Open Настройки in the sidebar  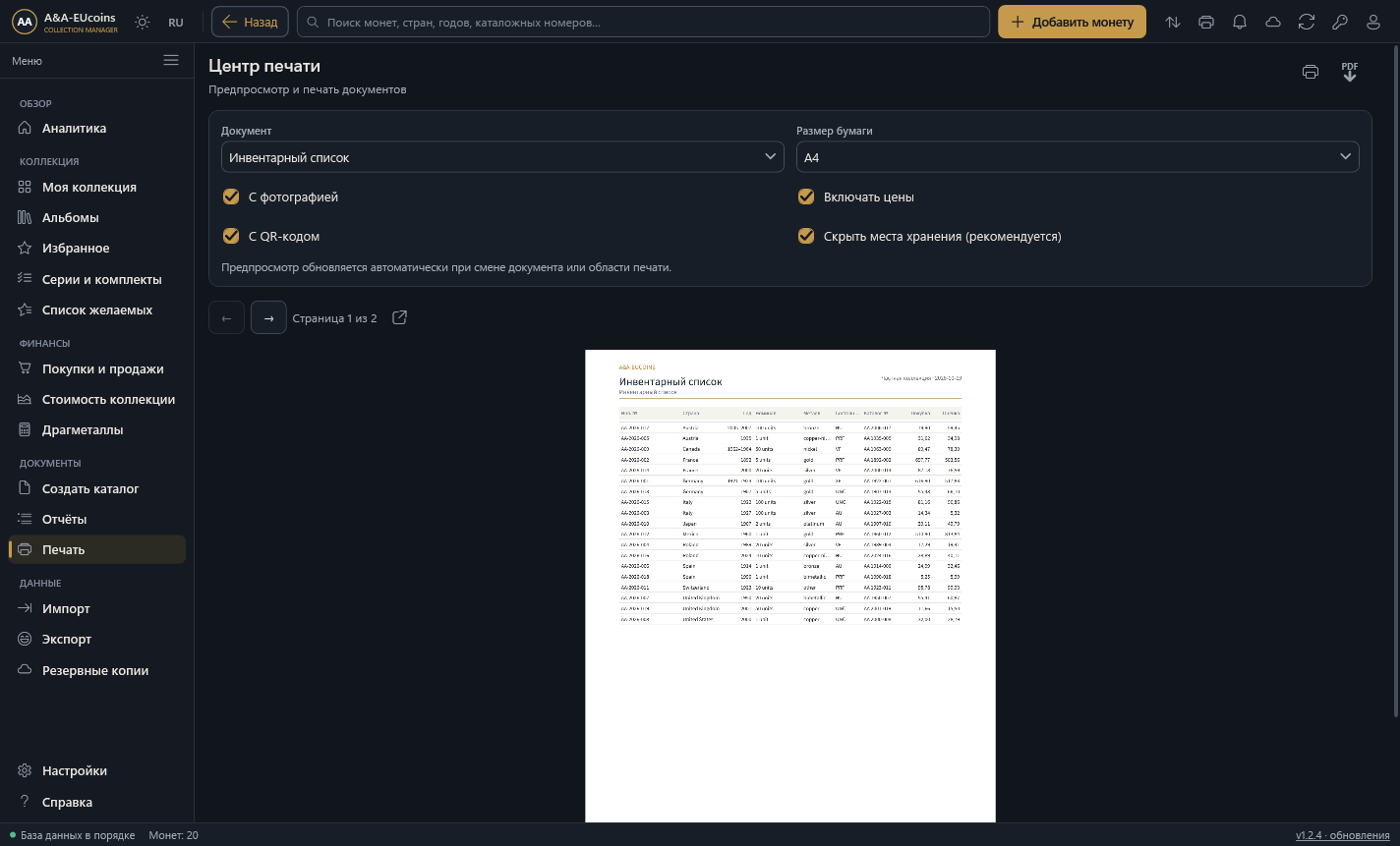[x=96, y=770]
